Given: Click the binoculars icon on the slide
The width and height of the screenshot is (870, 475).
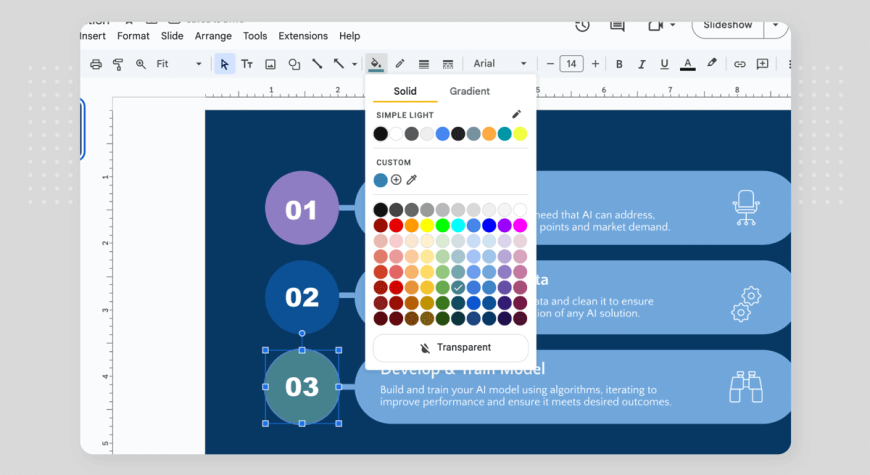Looking at the screenshot, I should click(746, 387).
